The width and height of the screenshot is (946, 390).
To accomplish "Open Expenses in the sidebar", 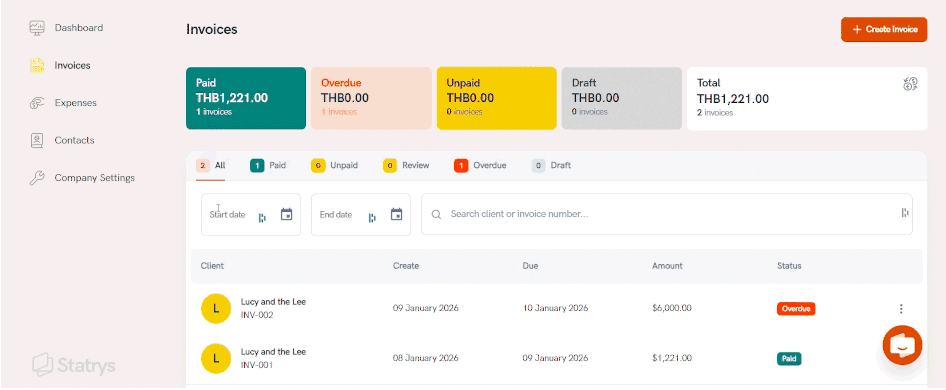I will (75, 103).
